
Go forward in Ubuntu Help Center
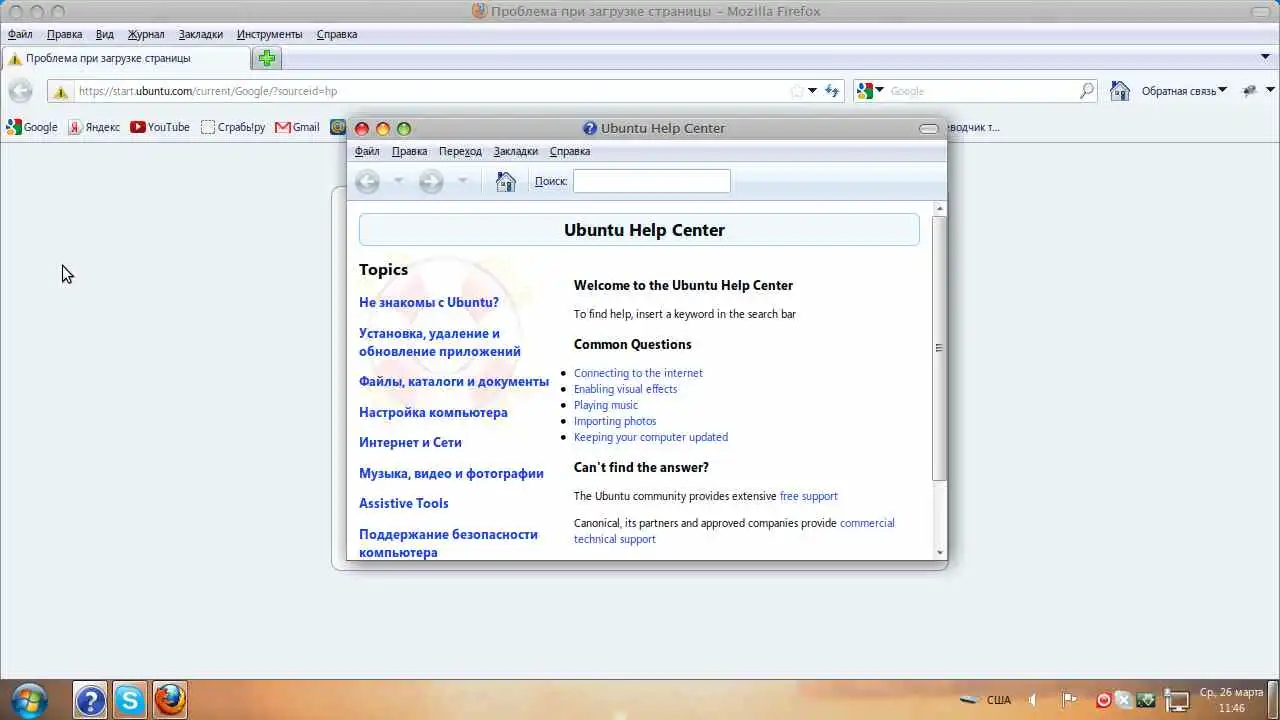pos(431,181)
